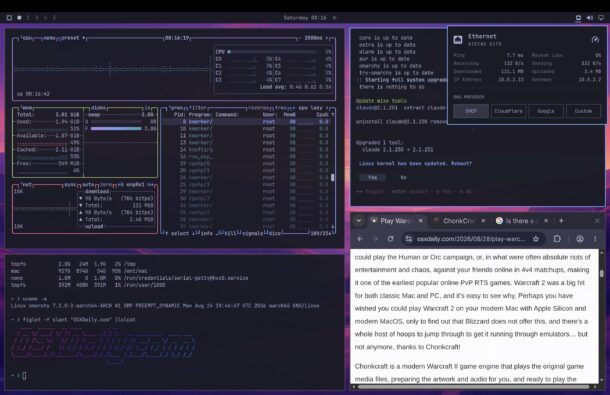Toggle auto scaling in btop network box
The image size is (610, 395).
(x=89, y=184)
